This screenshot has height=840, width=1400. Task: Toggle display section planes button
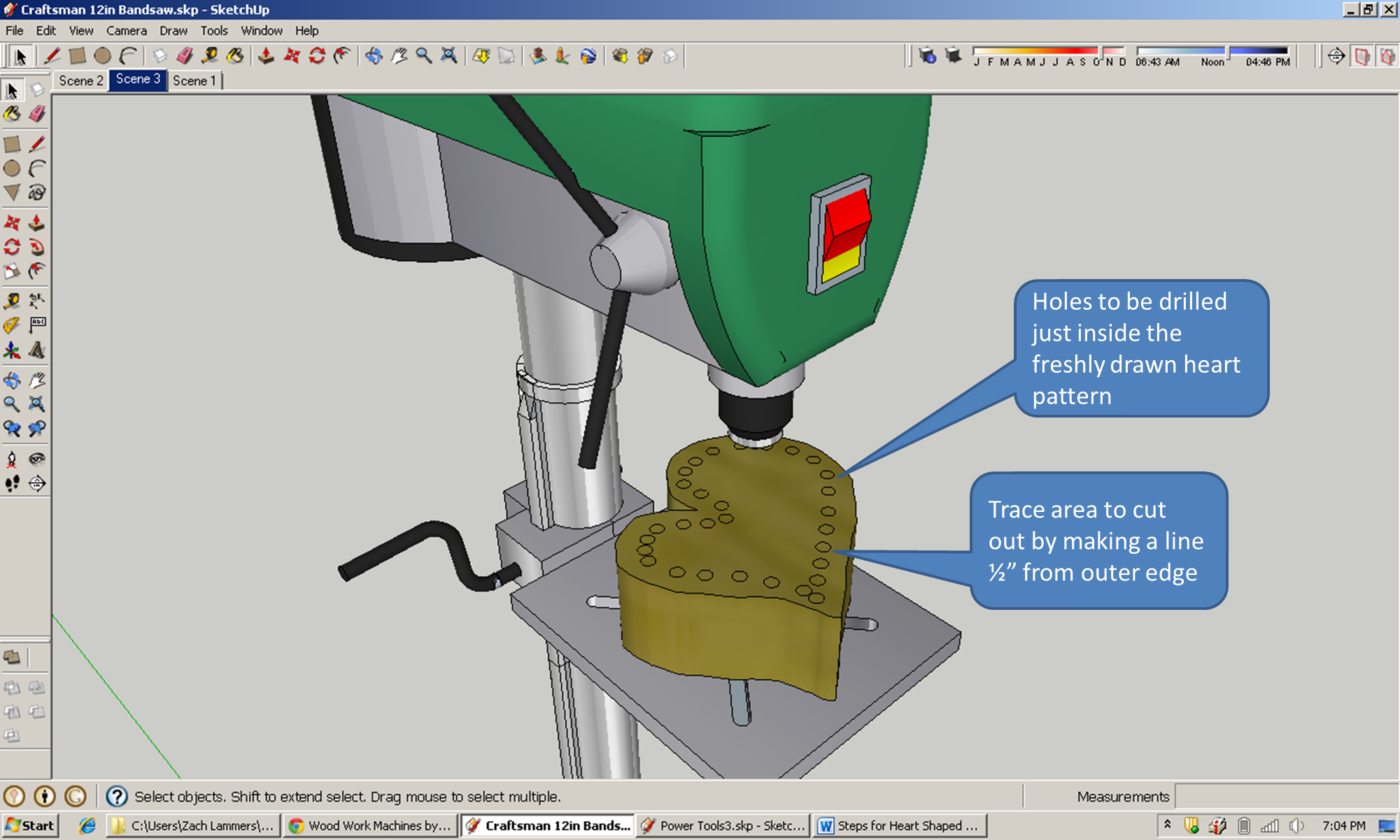click(1362, 56)
